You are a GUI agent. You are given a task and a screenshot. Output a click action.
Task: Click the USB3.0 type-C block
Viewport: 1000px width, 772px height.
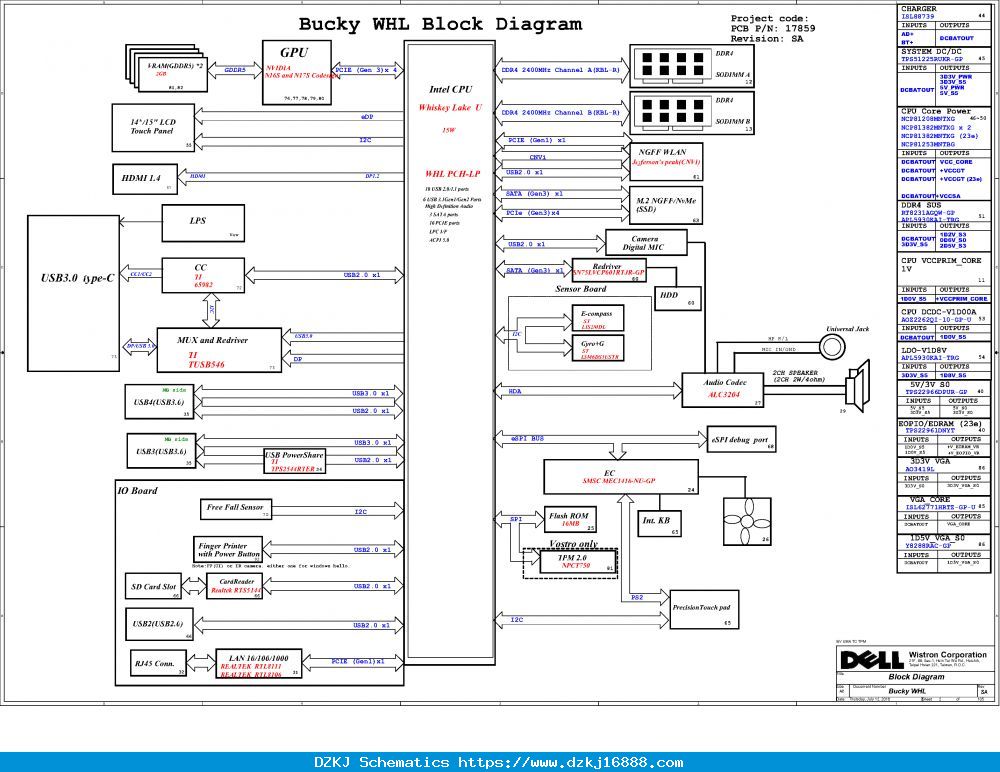point(73,293)
